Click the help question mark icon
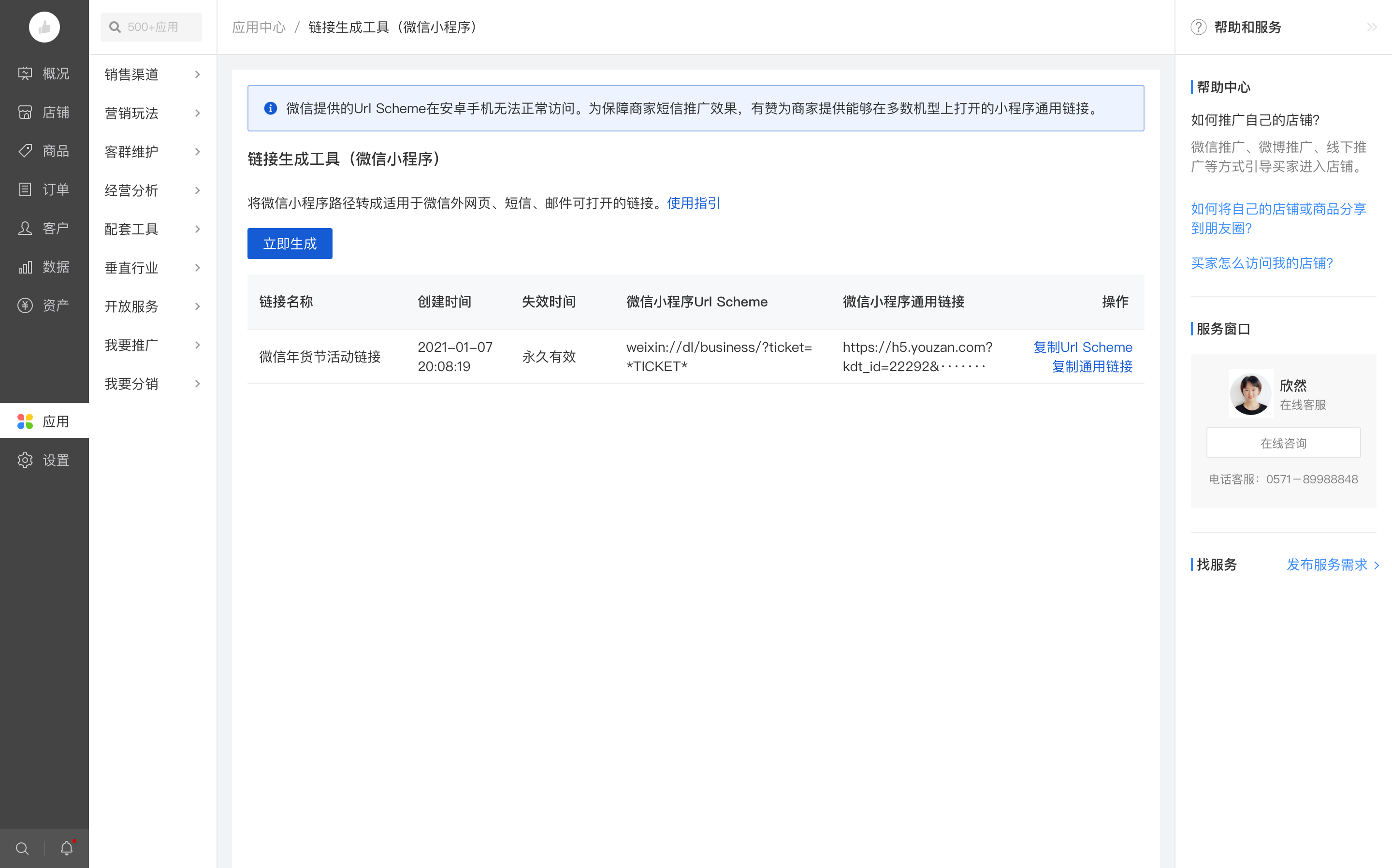Viewport: 1392px width, 868px height. pyautogui.click(x=1198, y=27)
